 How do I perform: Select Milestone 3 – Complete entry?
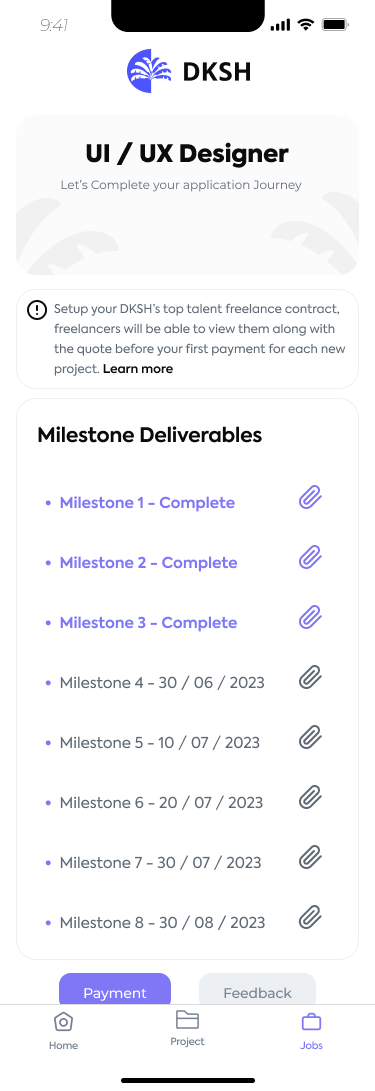click(x=148, y=622)
